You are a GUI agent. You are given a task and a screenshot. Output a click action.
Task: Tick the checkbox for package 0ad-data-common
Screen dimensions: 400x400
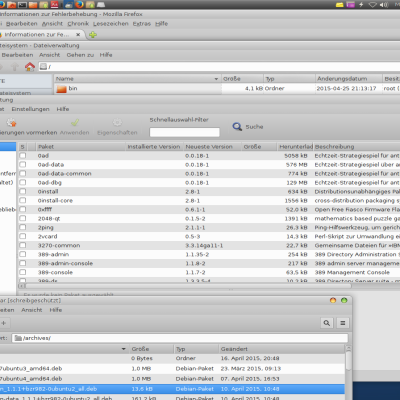tap(23, 174)
